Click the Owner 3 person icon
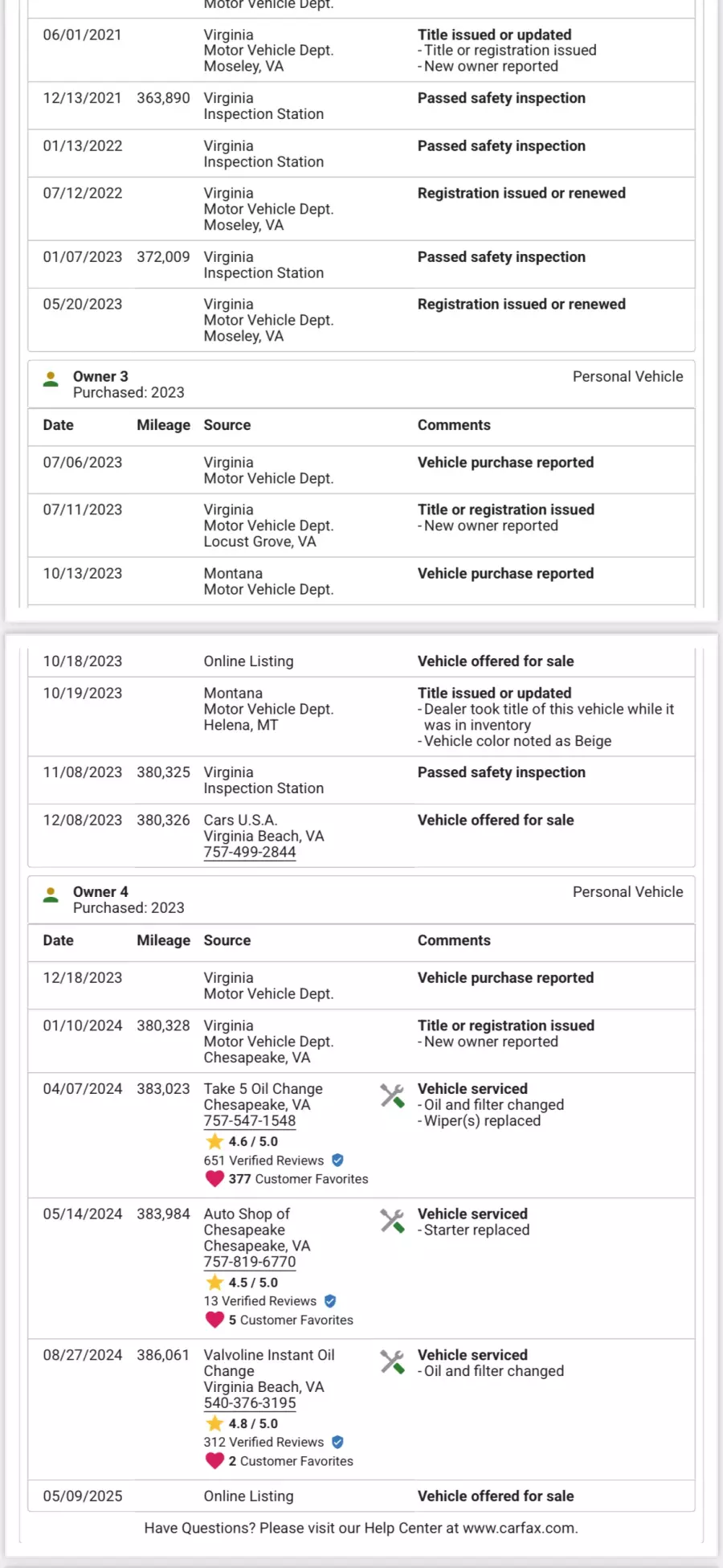This screenshot has width=723, height=1568. (x=51, y=379)
